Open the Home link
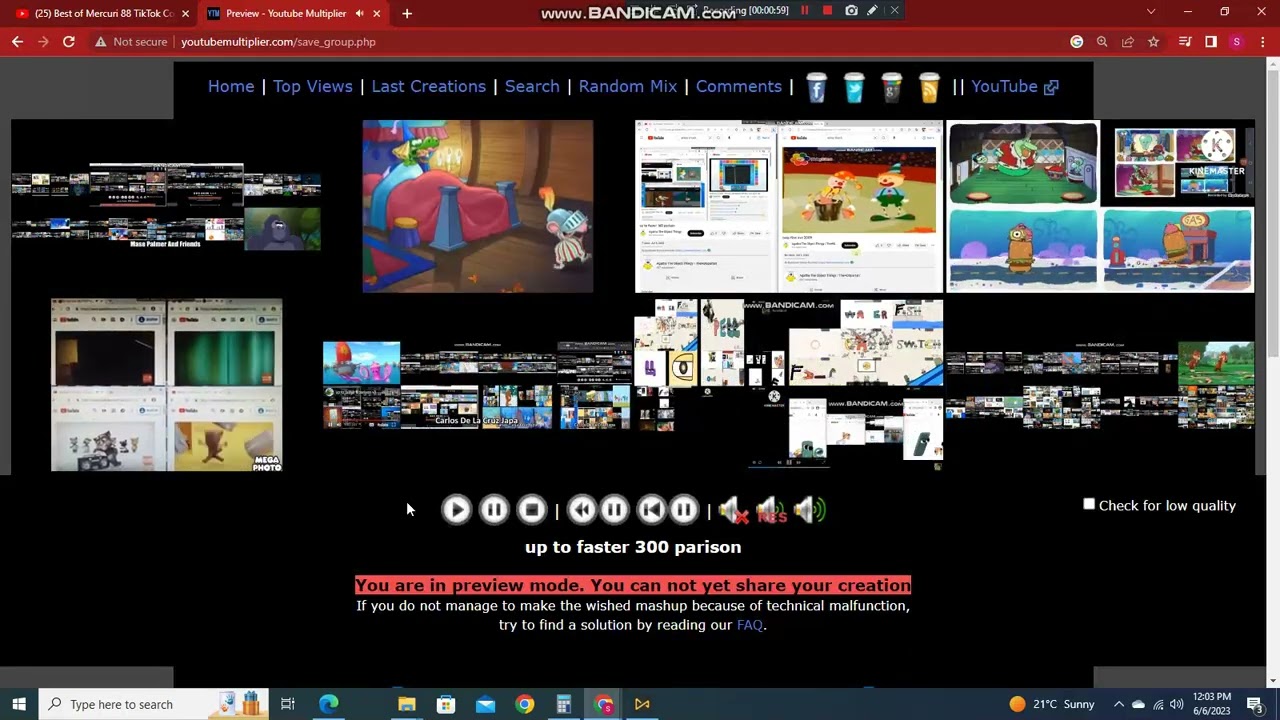Screen dimensions: 1280x720 pos(231,86)
